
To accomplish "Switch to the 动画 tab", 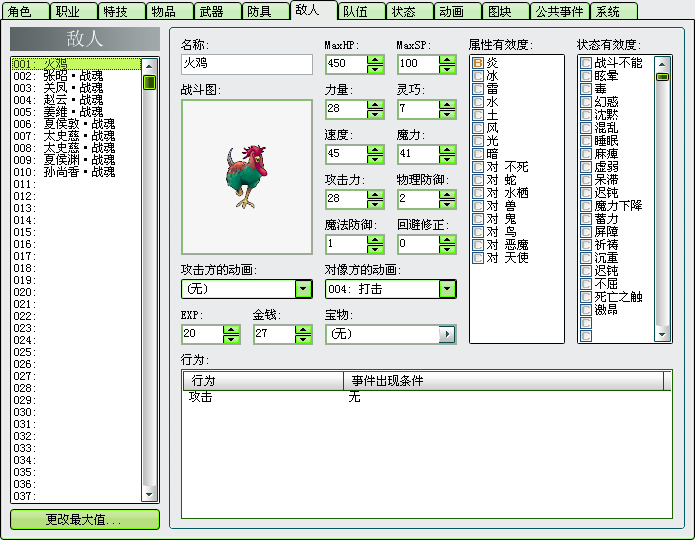I will coord(457,11).
